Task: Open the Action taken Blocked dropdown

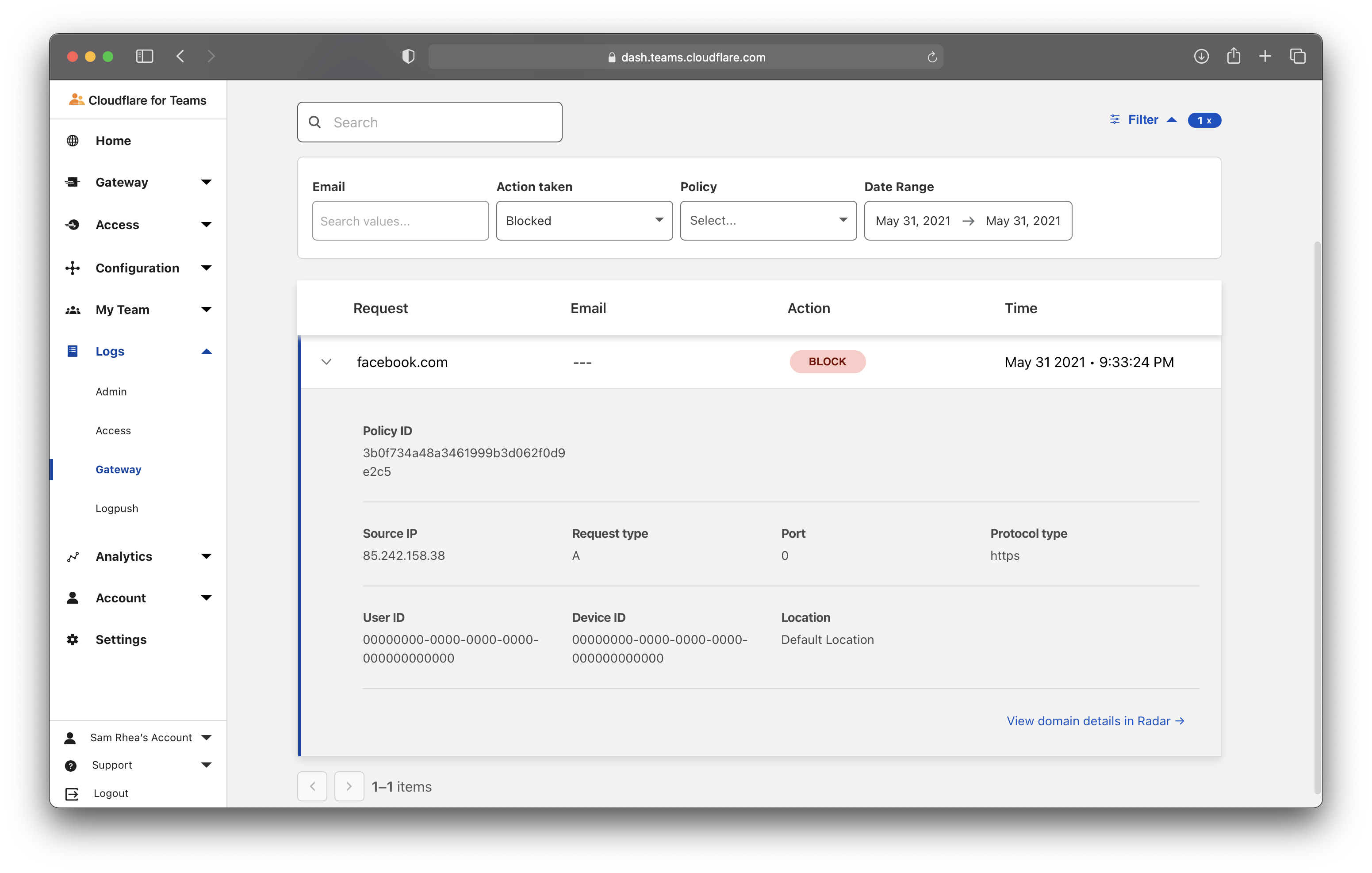Action: (x=584, y=221)
